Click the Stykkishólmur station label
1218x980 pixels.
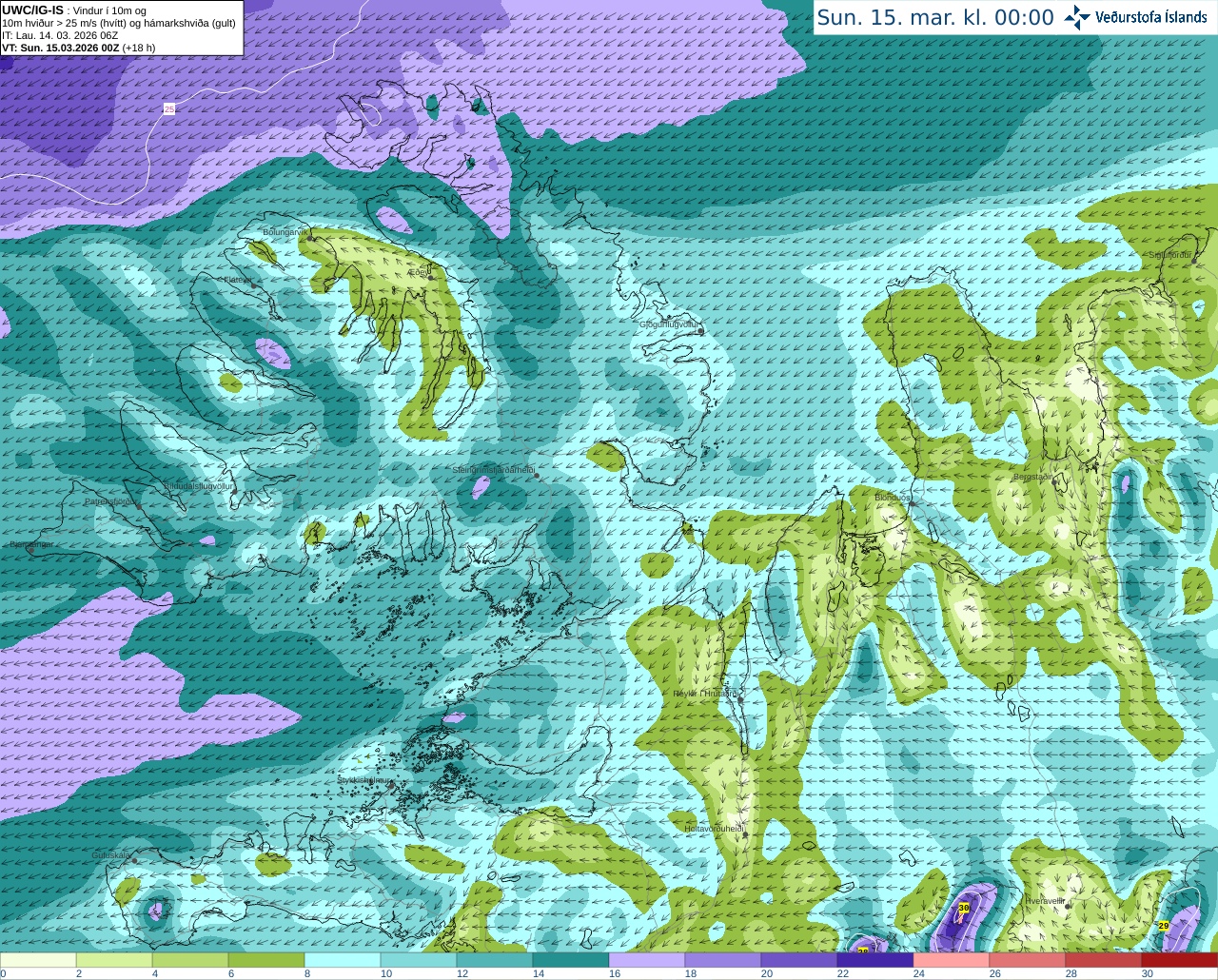click(x=363, y=779)
